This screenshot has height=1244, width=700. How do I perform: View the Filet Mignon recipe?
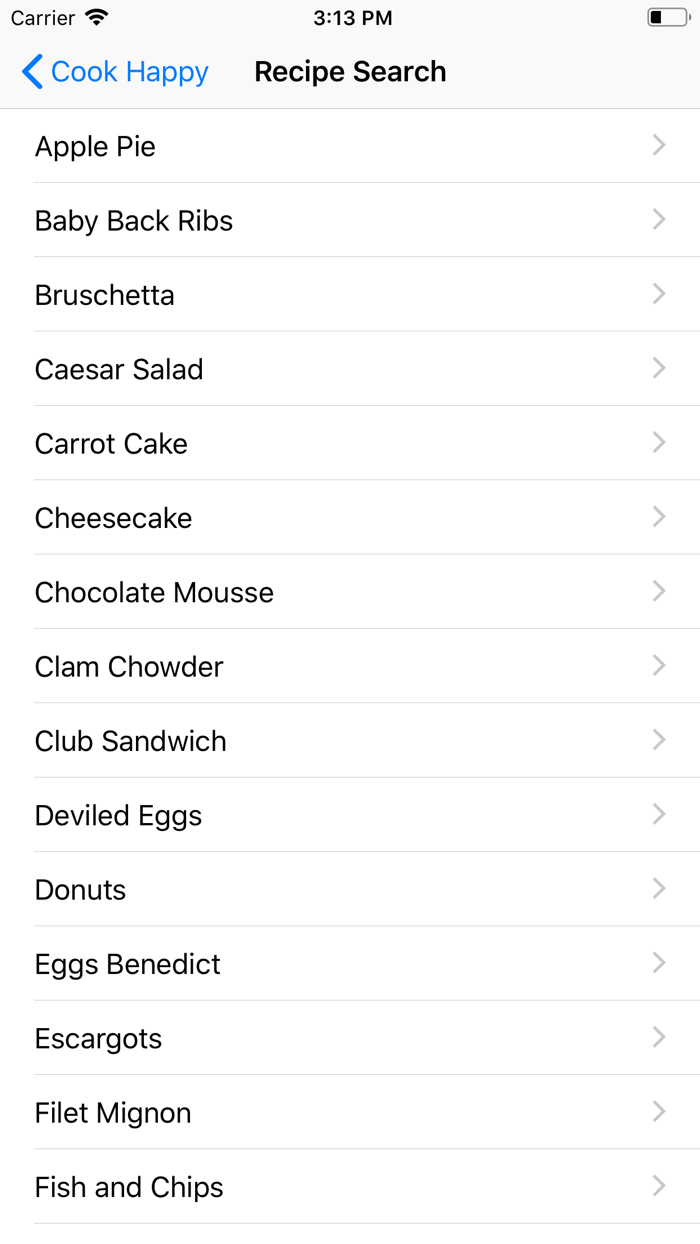tap(113, 1112)
